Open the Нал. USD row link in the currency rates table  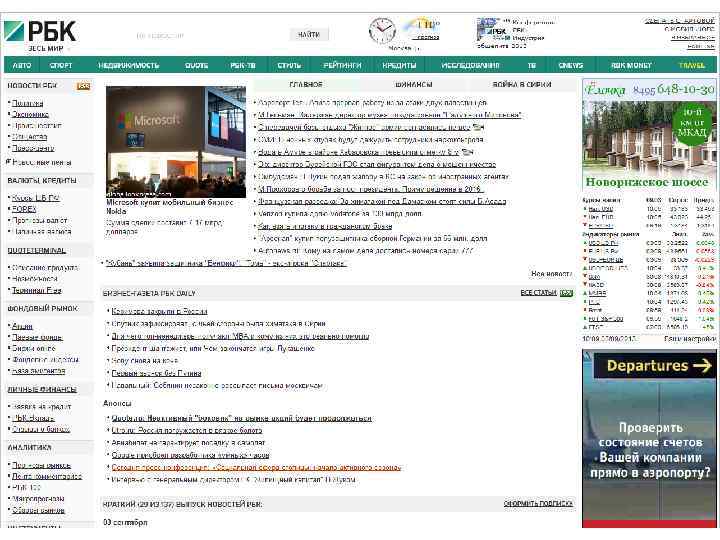[601, 209]
